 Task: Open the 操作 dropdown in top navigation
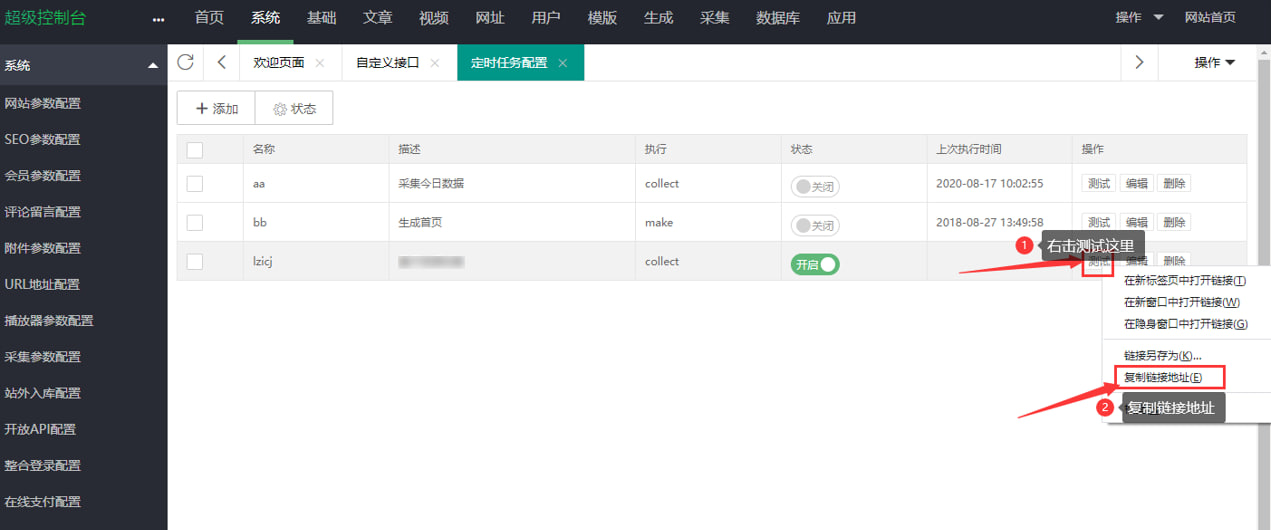[1139, 18]
